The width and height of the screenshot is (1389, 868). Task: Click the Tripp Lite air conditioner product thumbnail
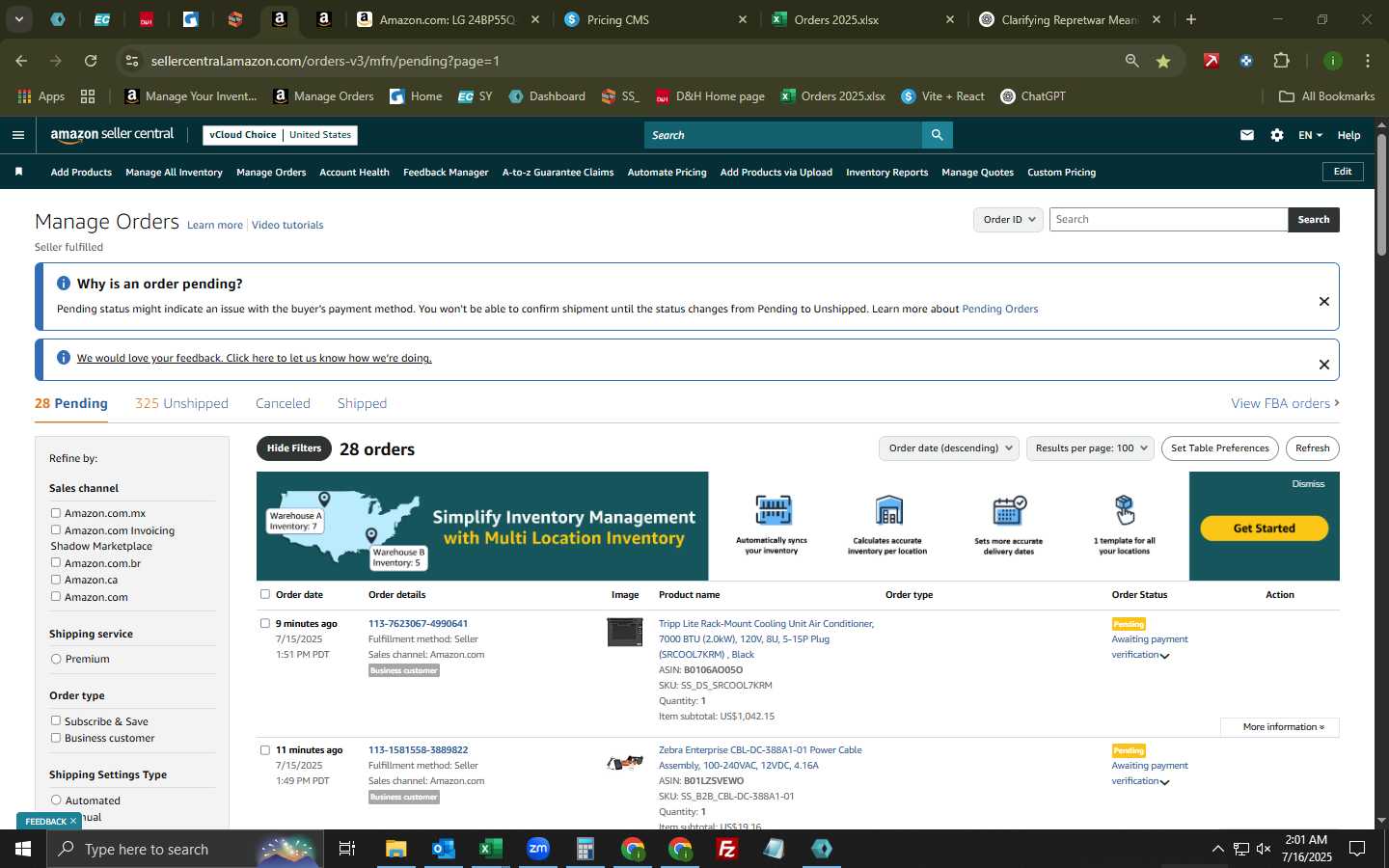625,633
